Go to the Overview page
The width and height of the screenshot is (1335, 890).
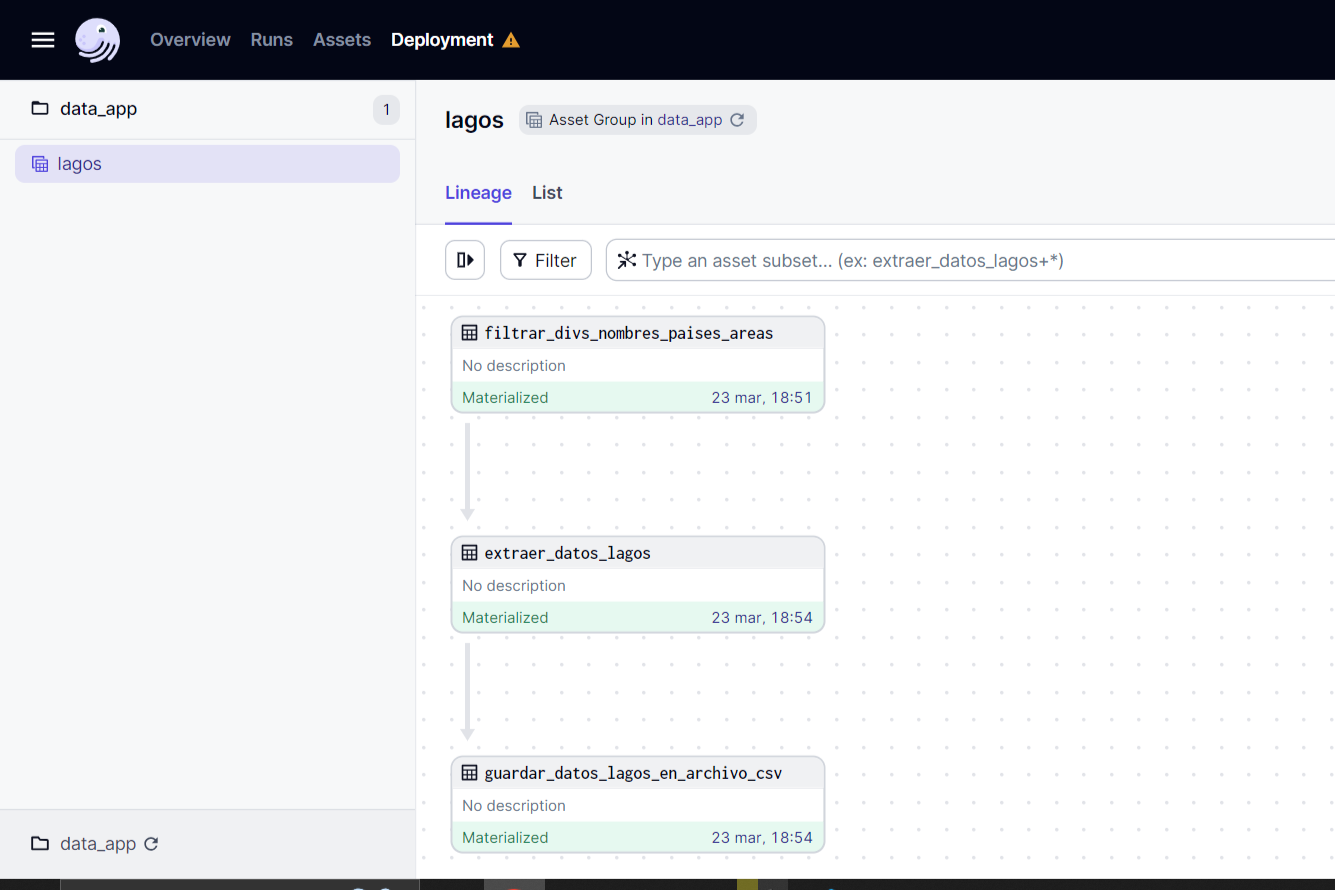coord(190,40)
